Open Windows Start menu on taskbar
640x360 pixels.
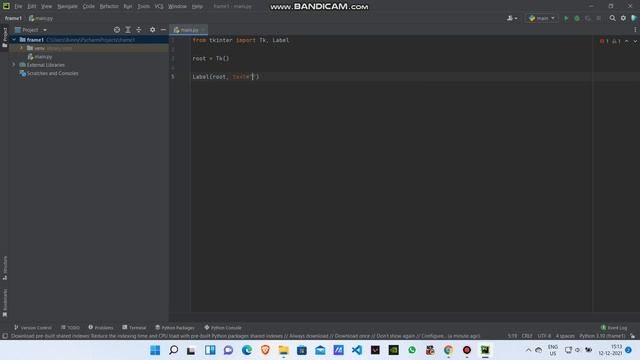tap(155, 350)
